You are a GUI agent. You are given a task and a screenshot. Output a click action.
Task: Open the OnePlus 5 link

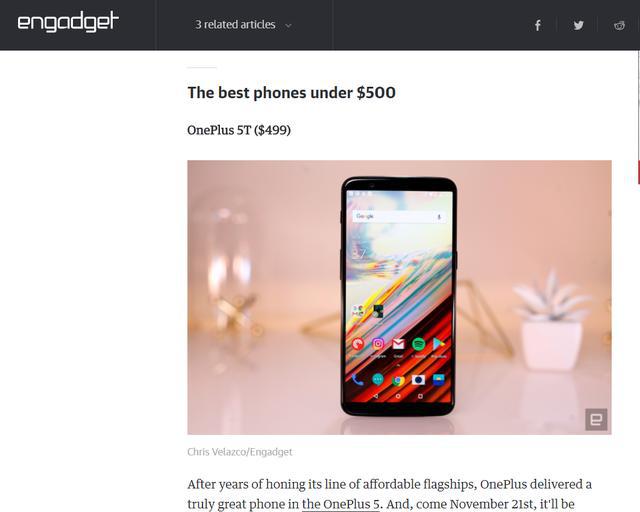[341, 504]
